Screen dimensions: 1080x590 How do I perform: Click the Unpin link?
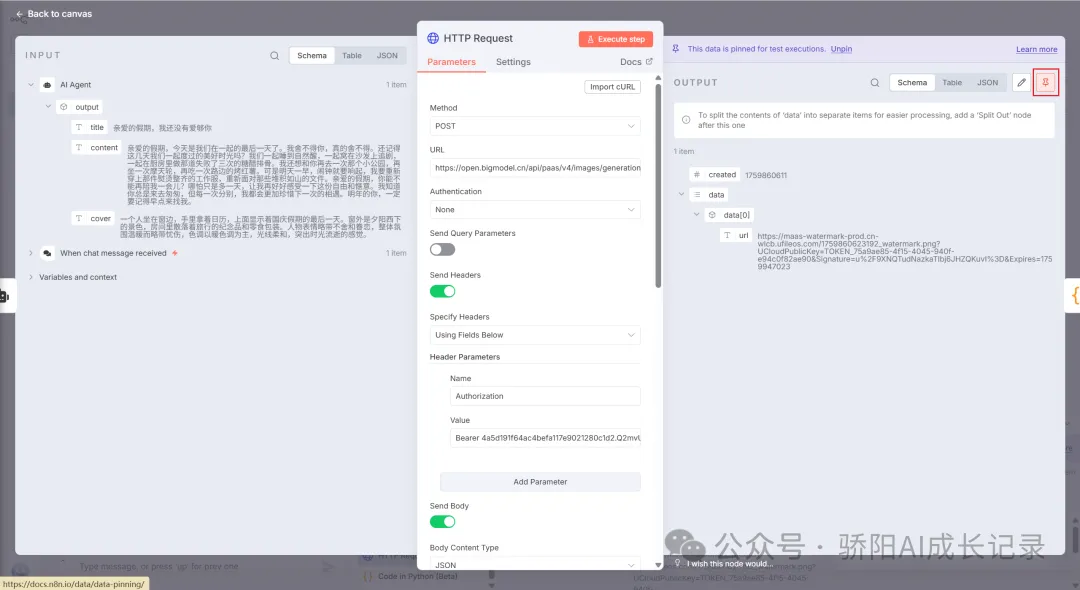coord(841,49)
